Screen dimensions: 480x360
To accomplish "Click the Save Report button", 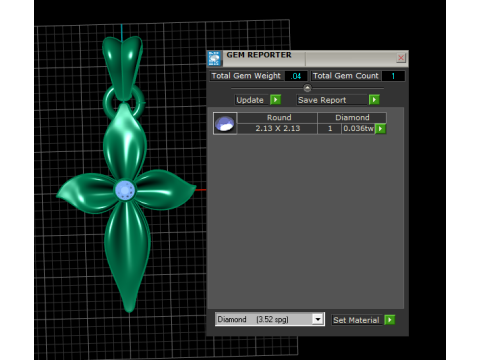I will (x=332, y=100).
